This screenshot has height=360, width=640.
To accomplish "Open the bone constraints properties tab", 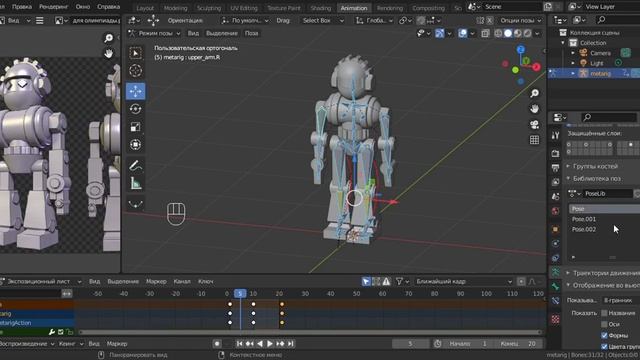I will 555,301.
